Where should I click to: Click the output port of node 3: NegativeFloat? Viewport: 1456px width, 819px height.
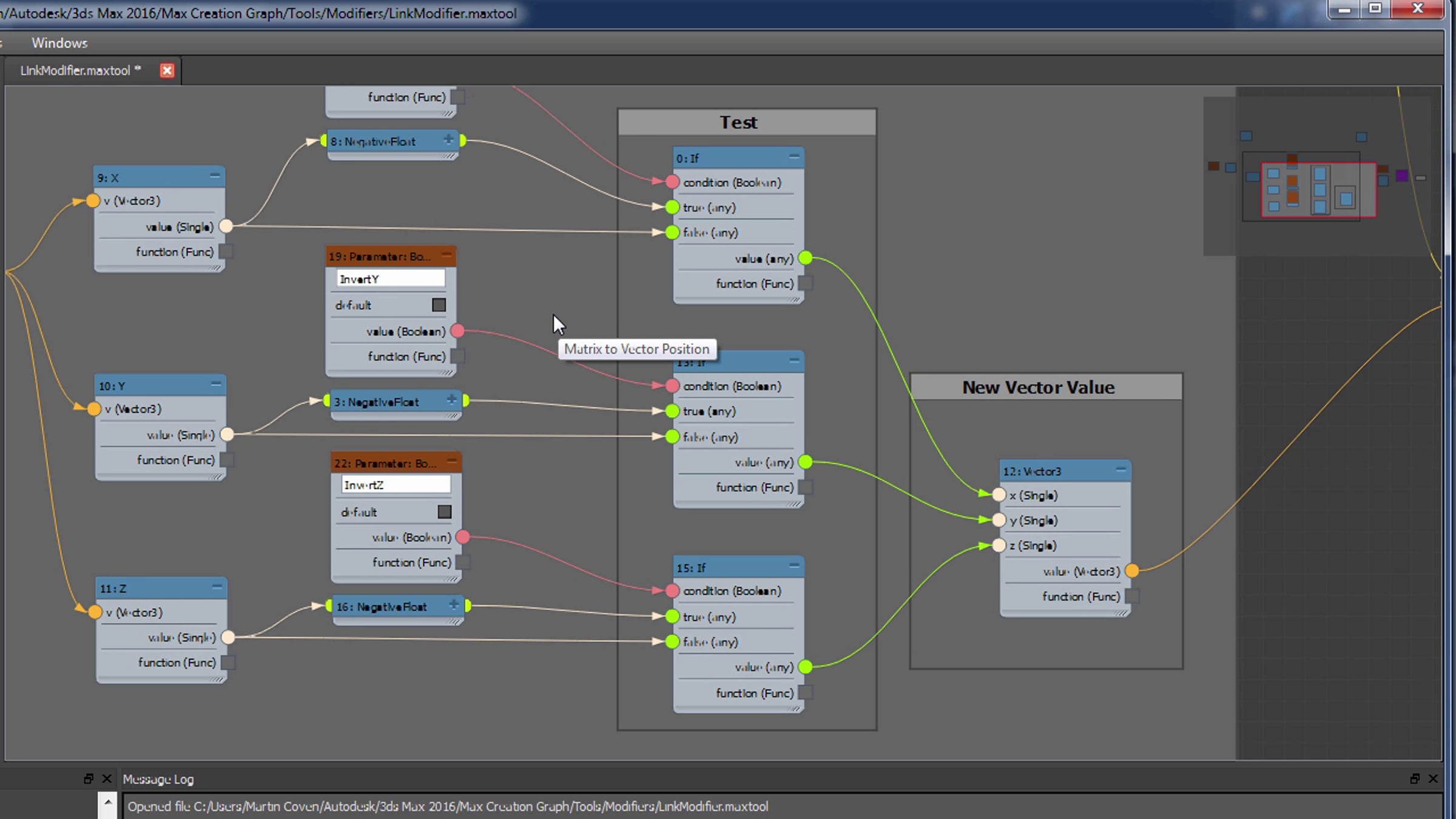click(466, 401)
